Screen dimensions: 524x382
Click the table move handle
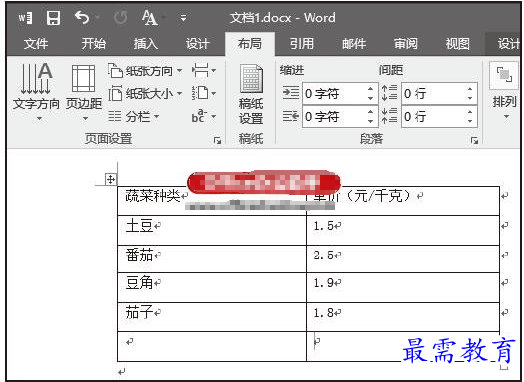pos(110,179)
